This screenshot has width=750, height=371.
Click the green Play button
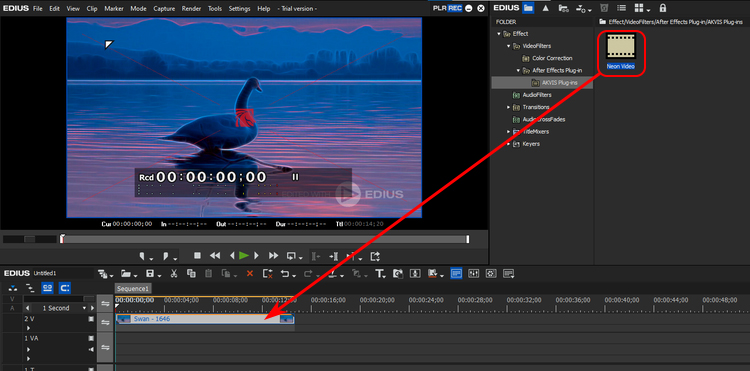[244, 256]
